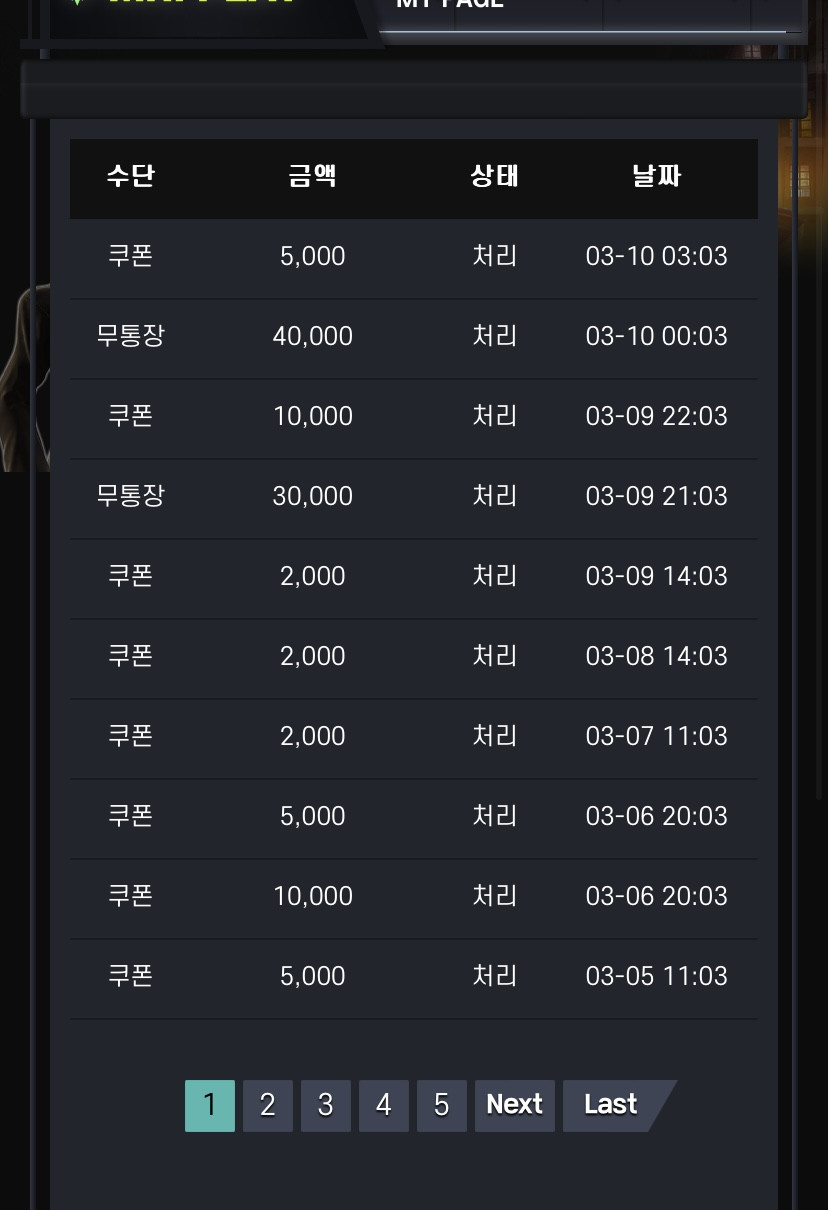Viewport: 828px width, 1210px height.
Task: Go to page 2 of results
Action: [x=268, y=1105]
